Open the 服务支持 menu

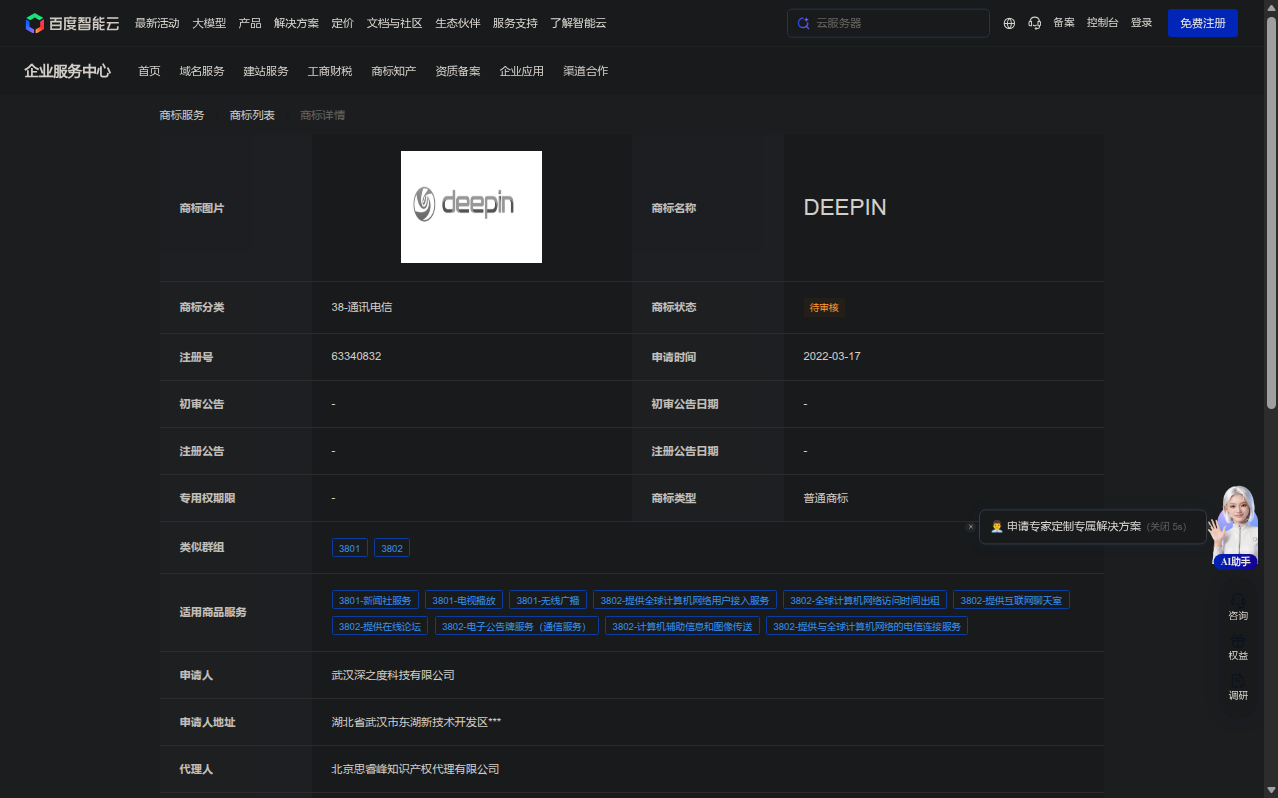[x=515, y=23]
